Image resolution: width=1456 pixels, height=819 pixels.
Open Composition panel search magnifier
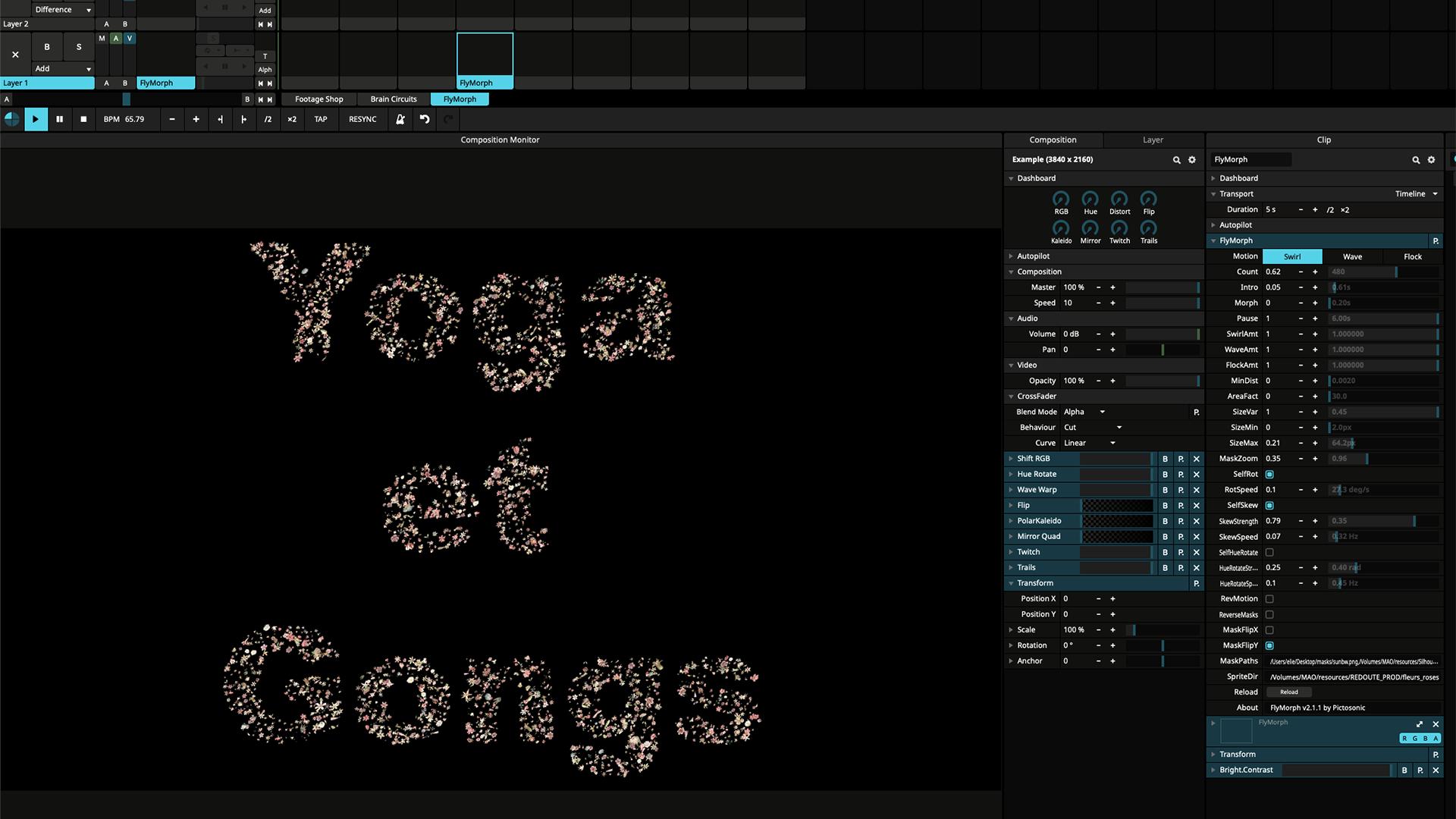(x=1177, y=160)
